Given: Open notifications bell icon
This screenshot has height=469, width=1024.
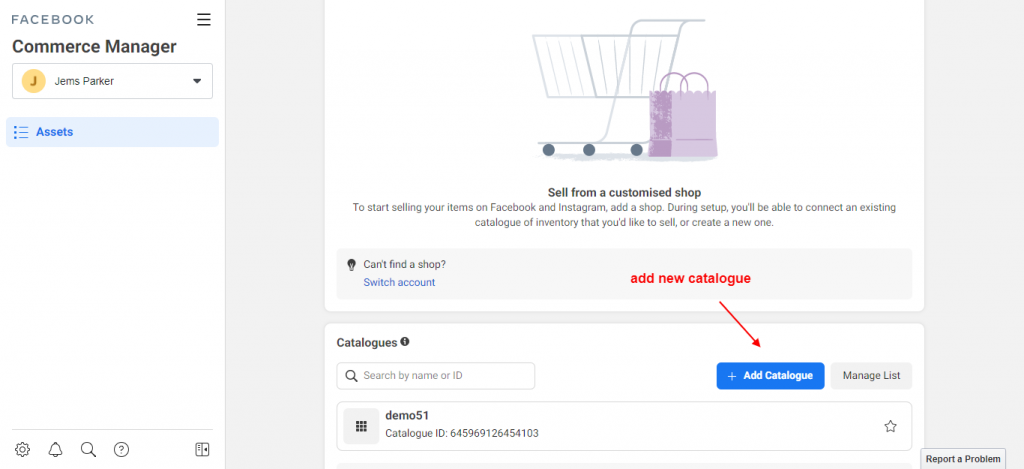Looking at the screenshot, I should (56, 449).
